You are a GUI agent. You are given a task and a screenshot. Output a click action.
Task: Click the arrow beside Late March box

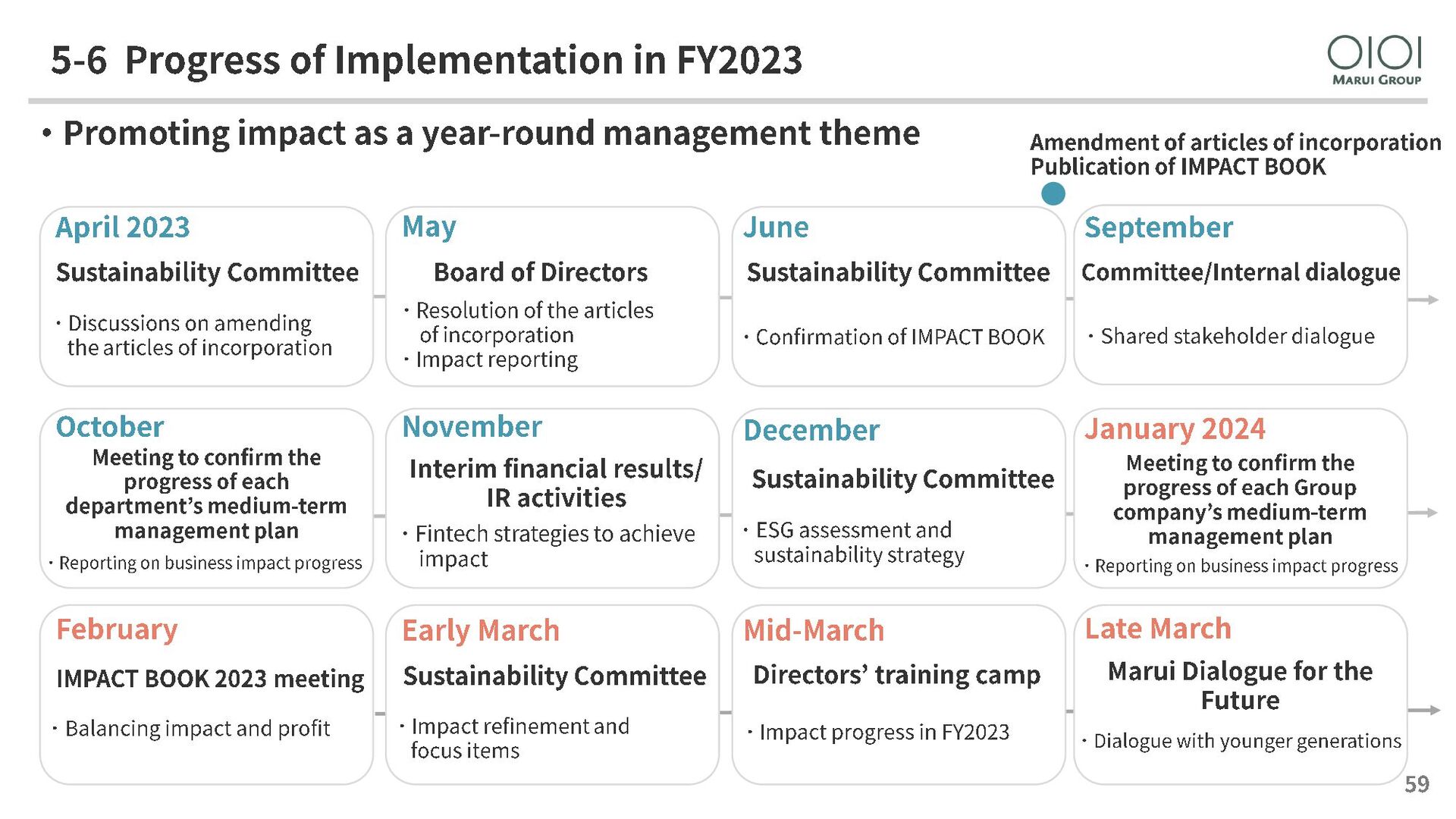tap(1423, 710)
